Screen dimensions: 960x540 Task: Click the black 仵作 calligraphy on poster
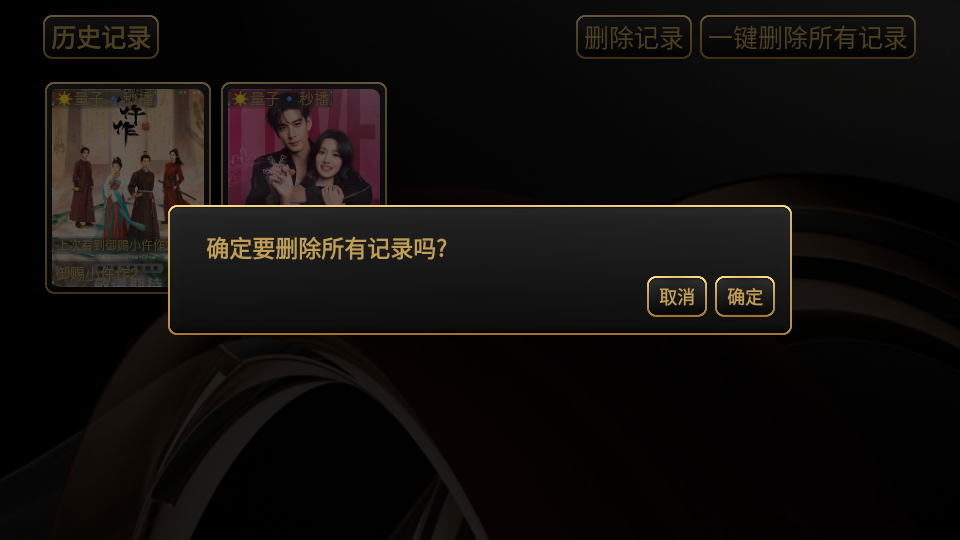click(129, 126)
